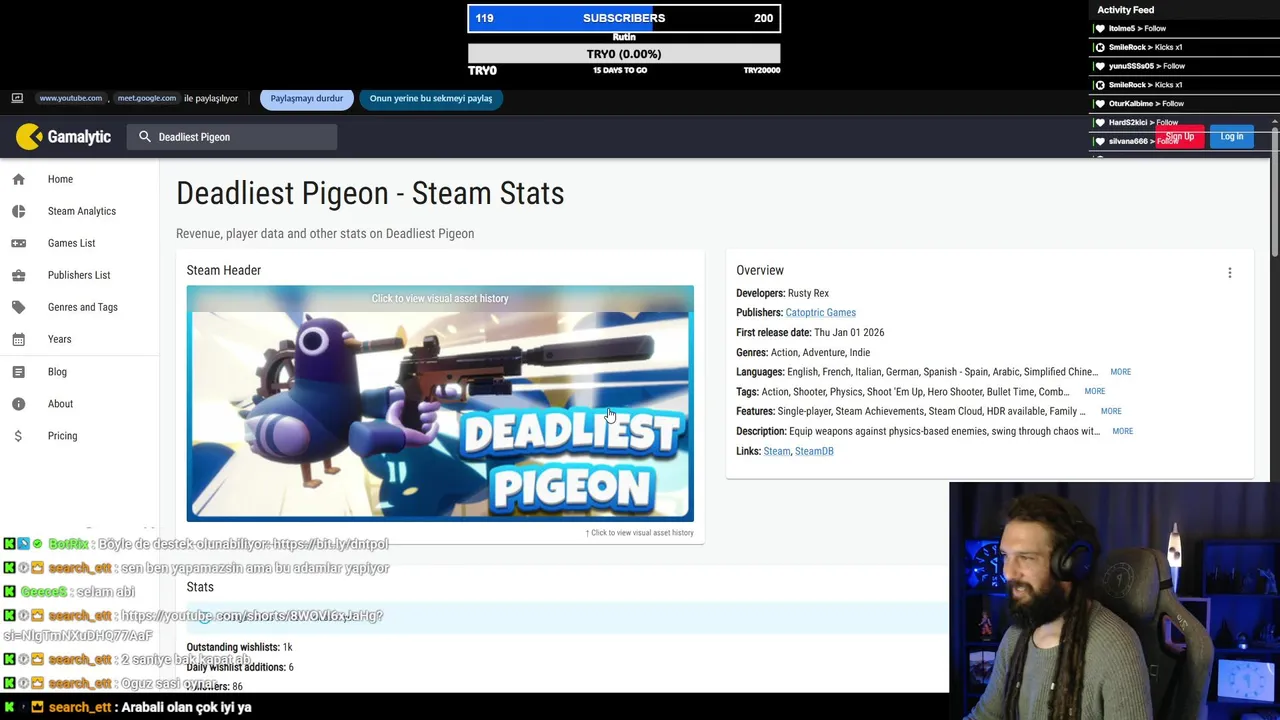The width and height of the screenshot is (1280, 720).
Task: Open Steam Analytics in the sidebar
Action: pyautogui.click(x=82, y=211)
